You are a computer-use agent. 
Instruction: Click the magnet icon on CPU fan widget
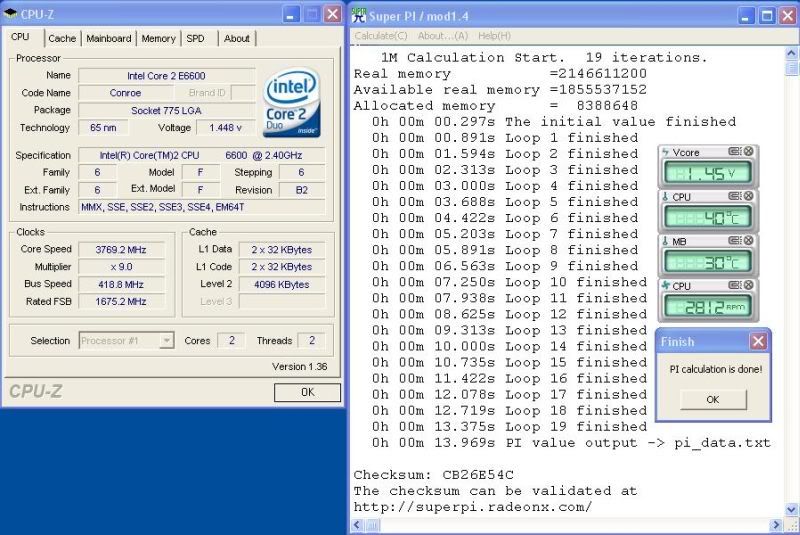click(735, 285)
